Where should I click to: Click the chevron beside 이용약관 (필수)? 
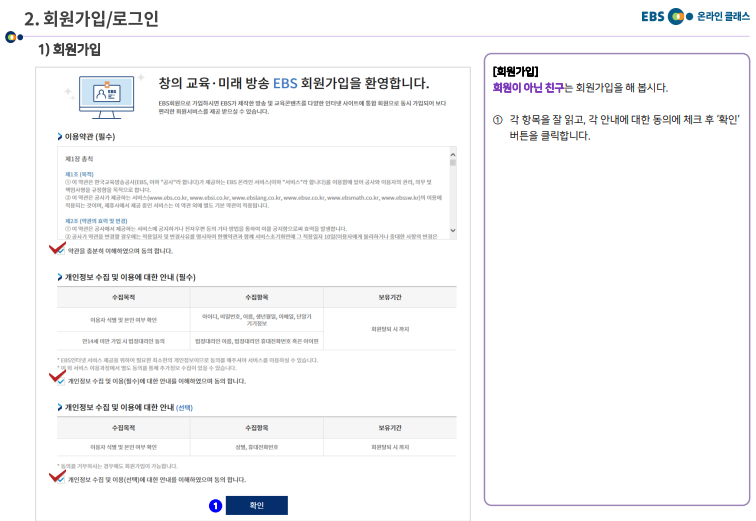pos(60,137)
